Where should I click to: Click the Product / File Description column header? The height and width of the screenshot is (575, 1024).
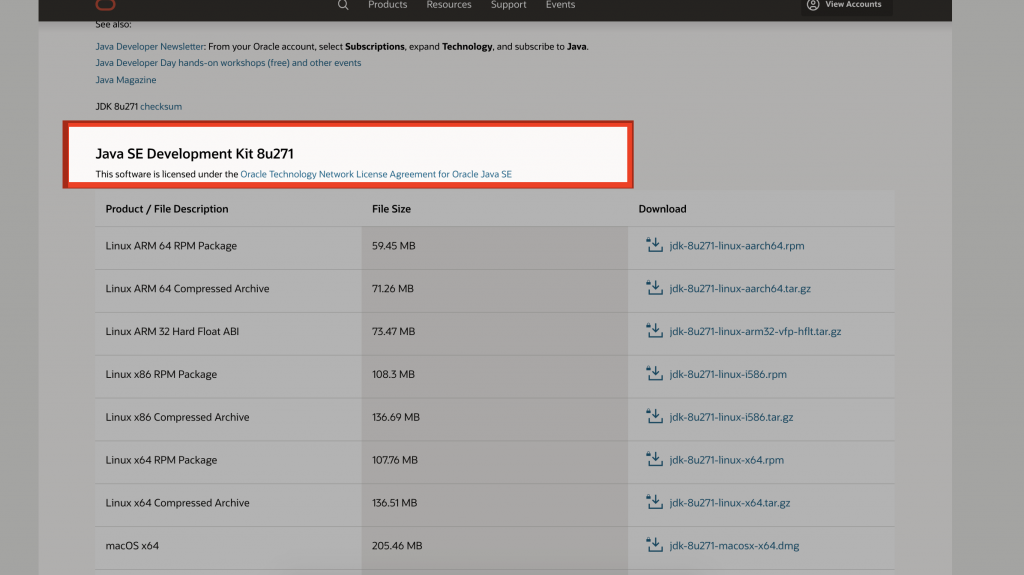(167, 209)
